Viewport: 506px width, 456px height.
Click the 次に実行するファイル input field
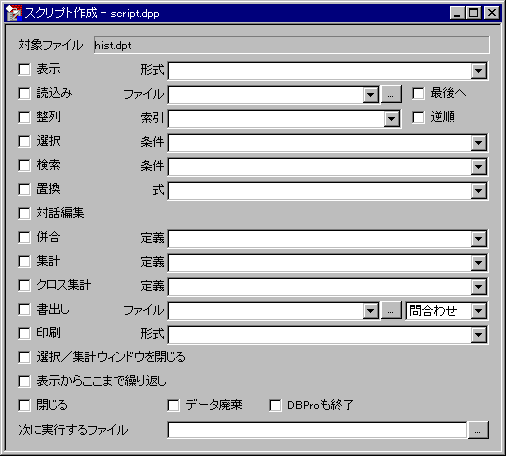pos(317,430)
